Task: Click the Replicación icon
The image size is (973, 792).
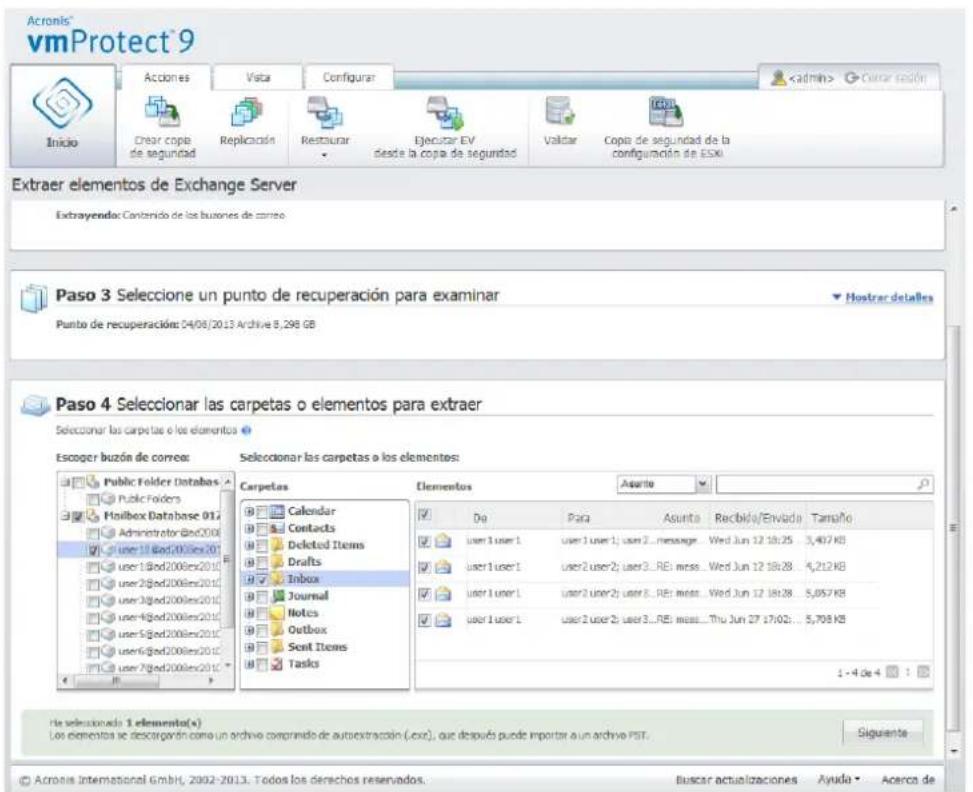Action: [246, 112]
